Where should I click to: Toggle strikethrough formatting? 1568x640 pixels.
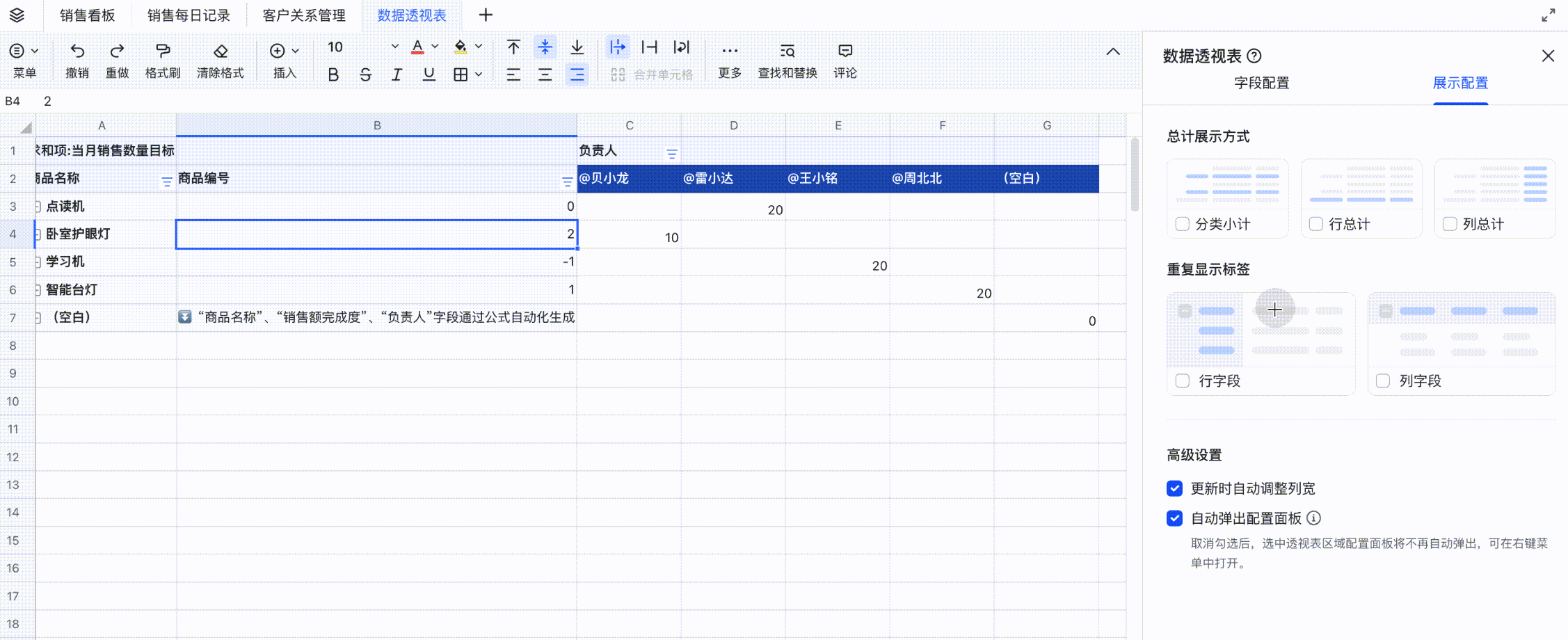coord(365,74)
